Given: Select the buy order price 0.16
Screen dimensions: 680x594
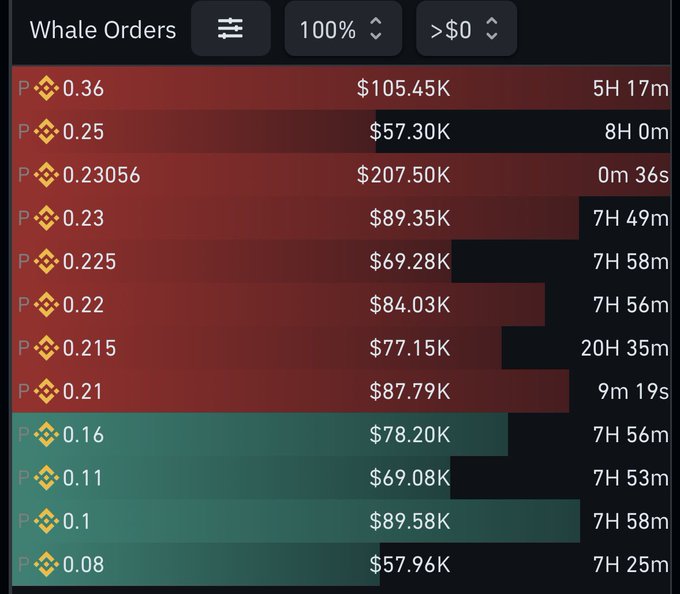Looking at the screenshot, I should coord(83,435).
